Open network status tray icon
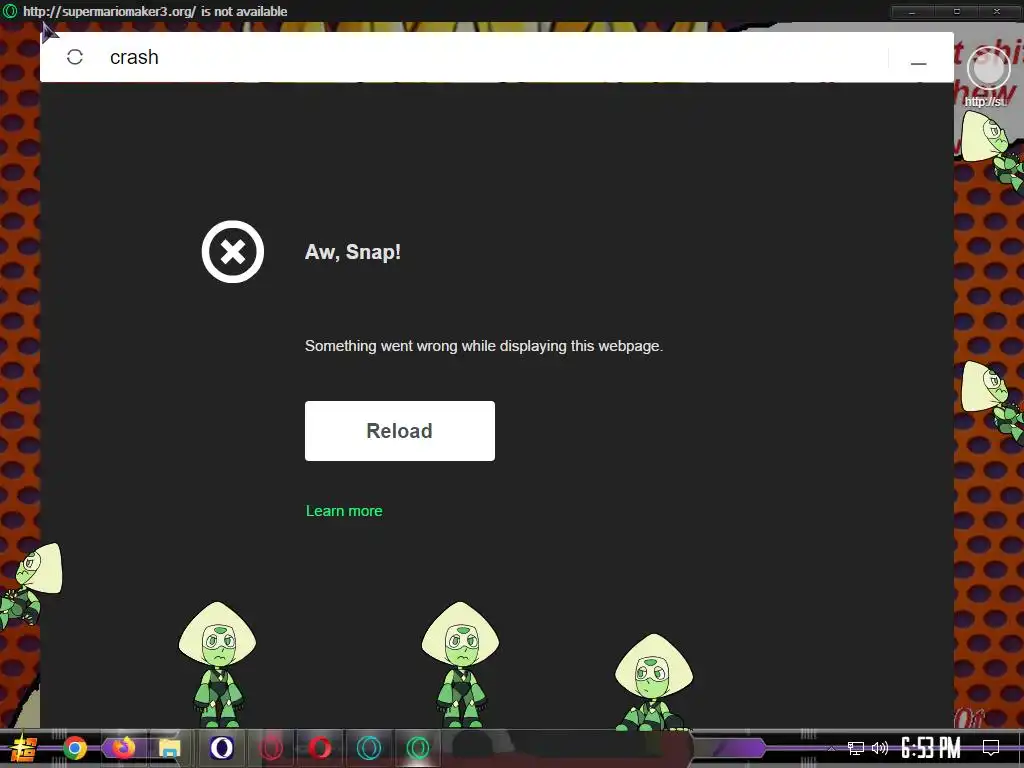Viewport: 1024px width, 768px height. [856, 748]
